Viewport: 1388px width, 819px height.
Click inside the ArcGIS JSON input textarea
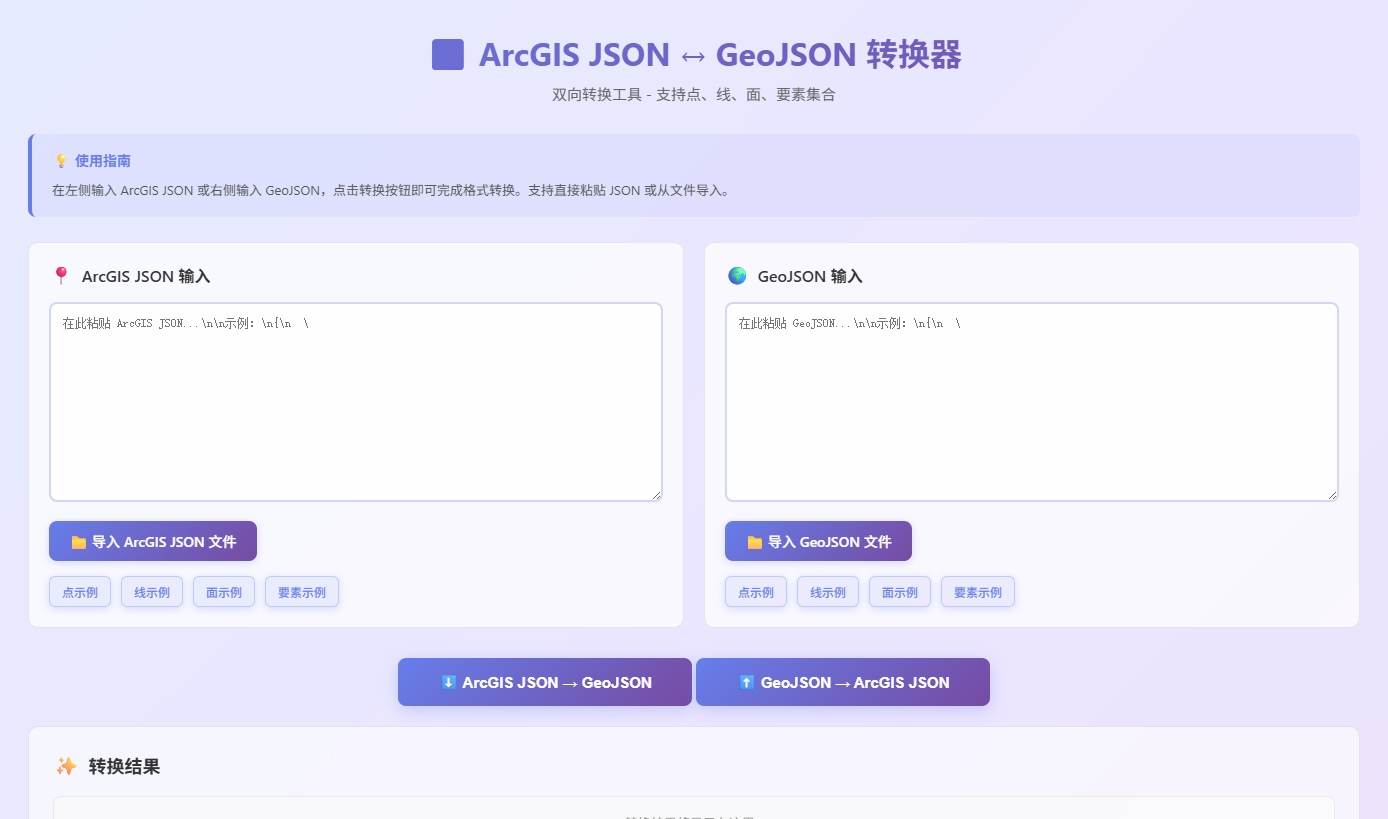(356, 402)
